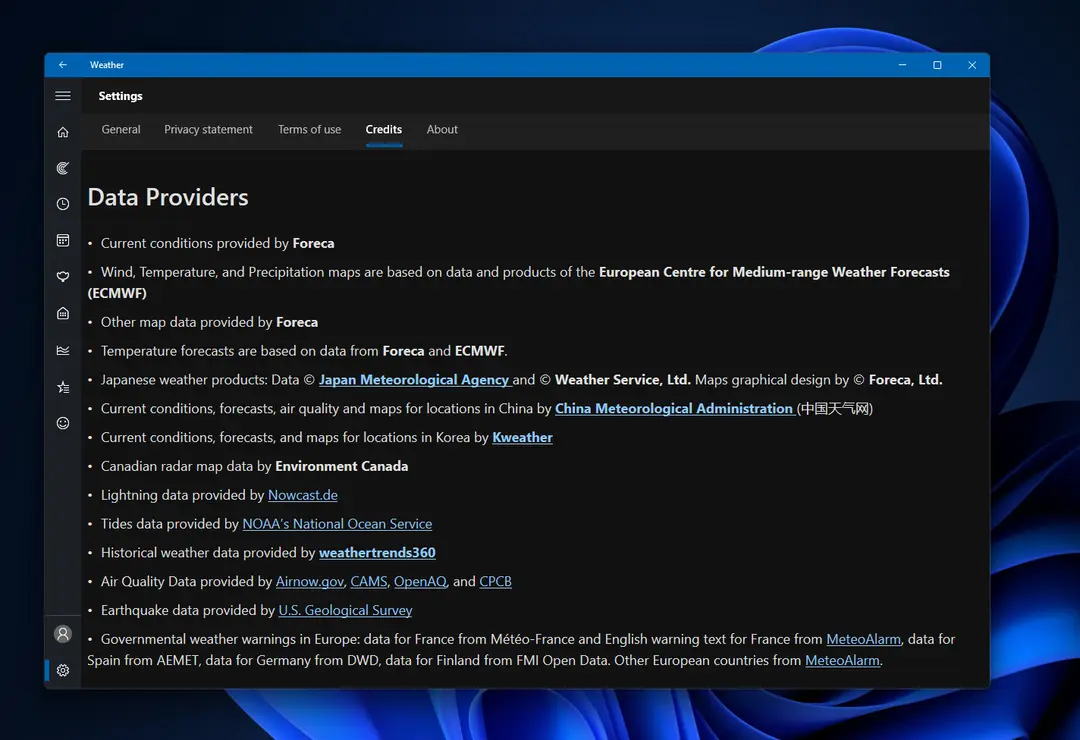Click the CAMS air quality link
Image resolution: width=1080 pixels, height=740 pixels.
(x=368, y=582)
